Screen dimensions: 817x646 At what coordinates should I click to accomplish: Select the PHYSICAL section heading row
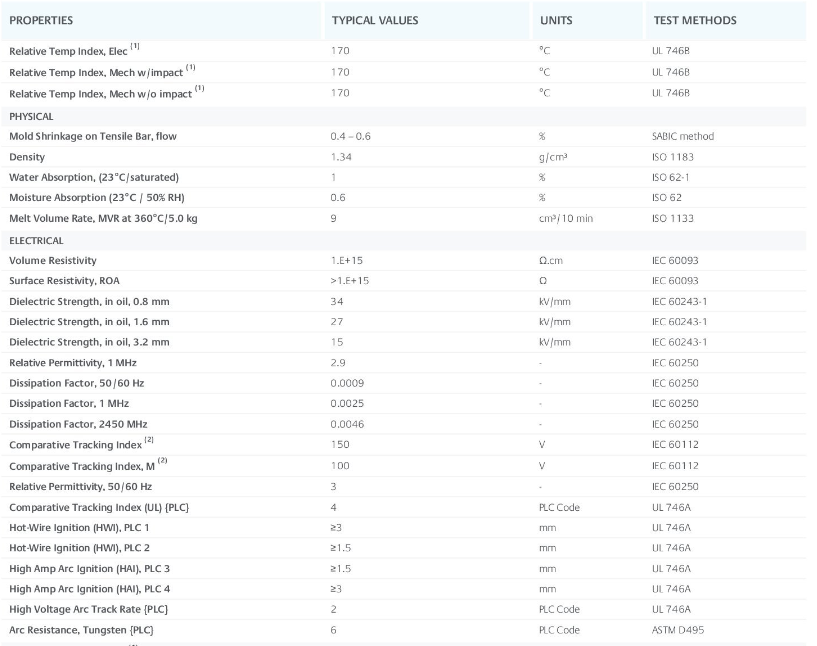point(31,116)
